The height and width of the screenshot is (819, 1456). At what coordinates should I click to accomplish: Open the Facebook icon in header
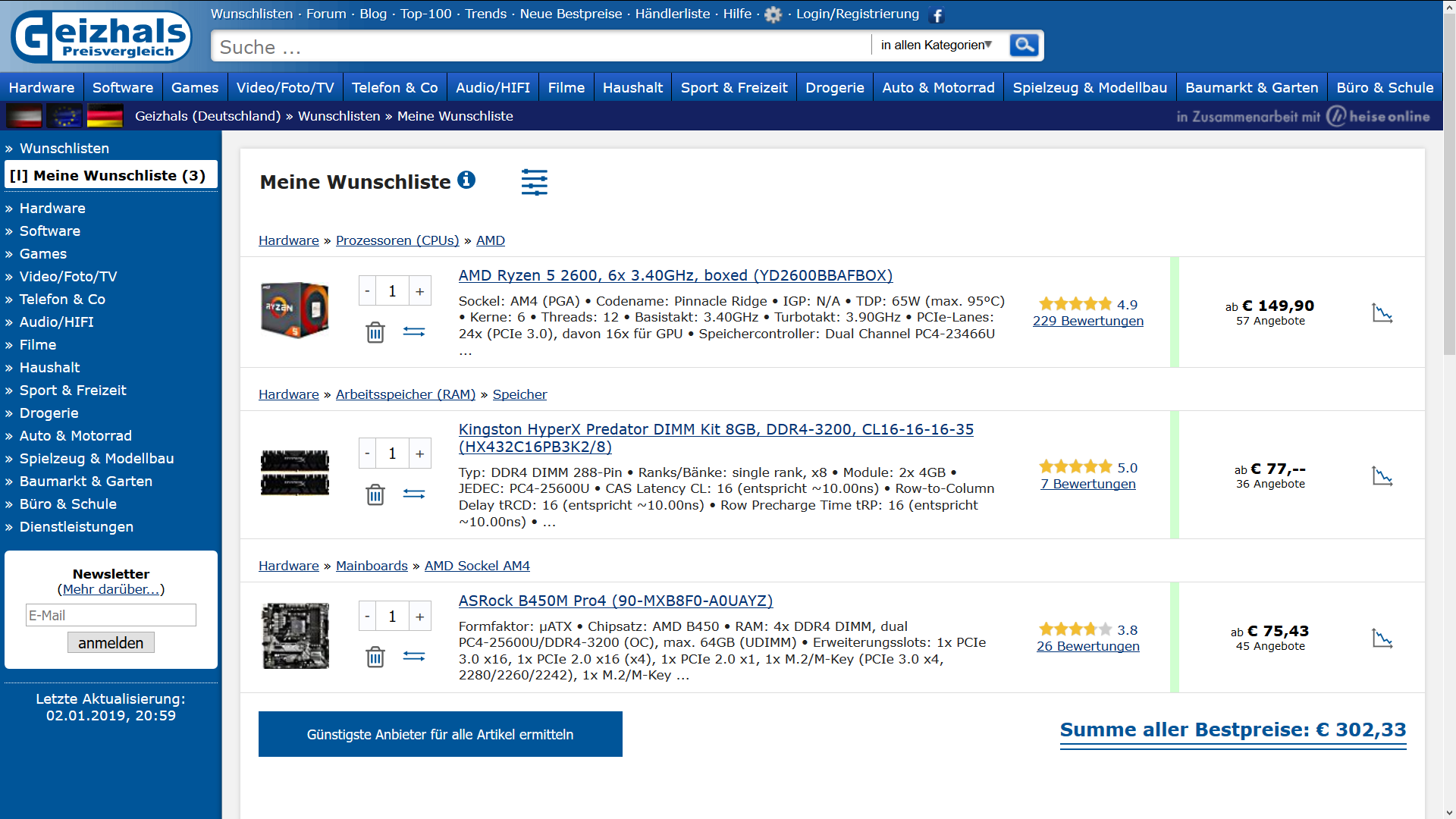pos(937,15)
